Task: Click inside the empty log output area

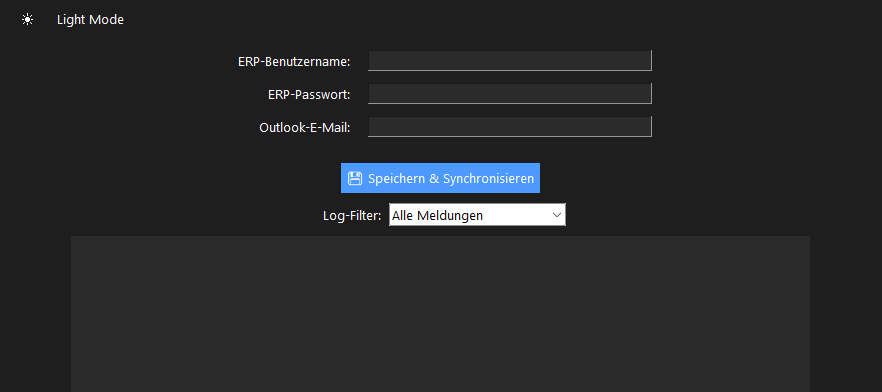Action: click(x=440, y=314)
